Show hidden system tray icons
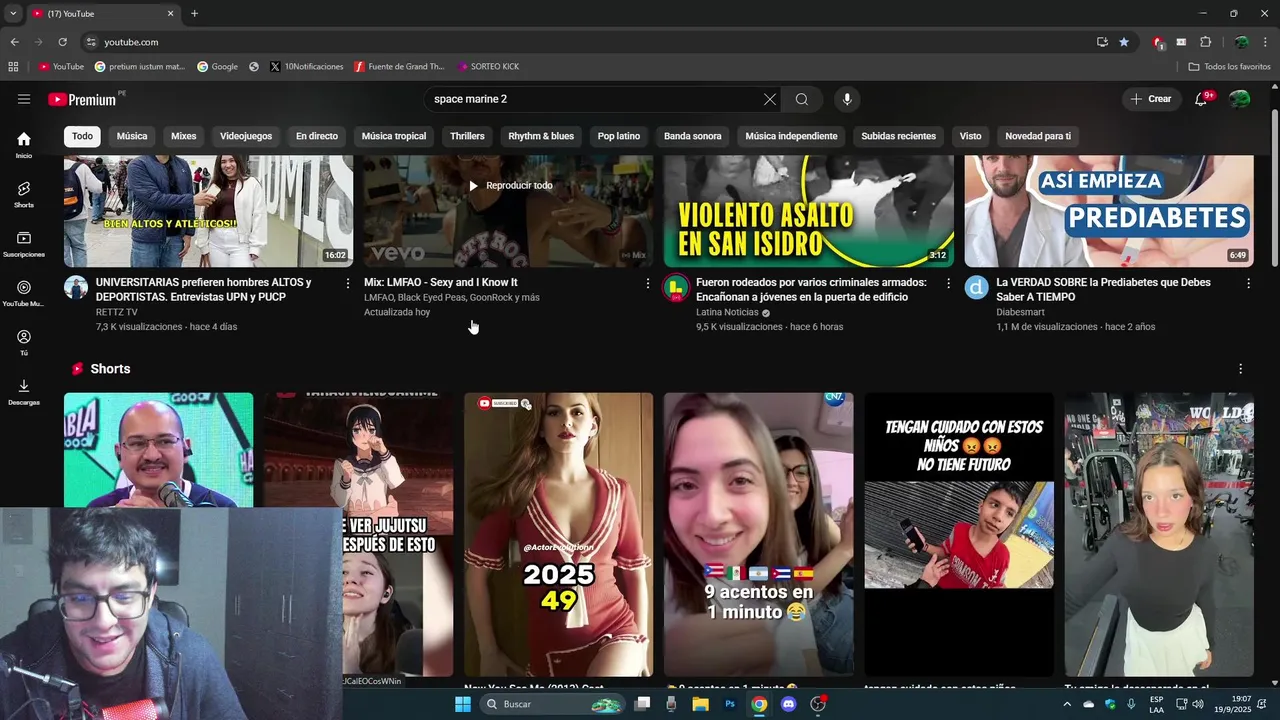 [x=1066, y=704]
